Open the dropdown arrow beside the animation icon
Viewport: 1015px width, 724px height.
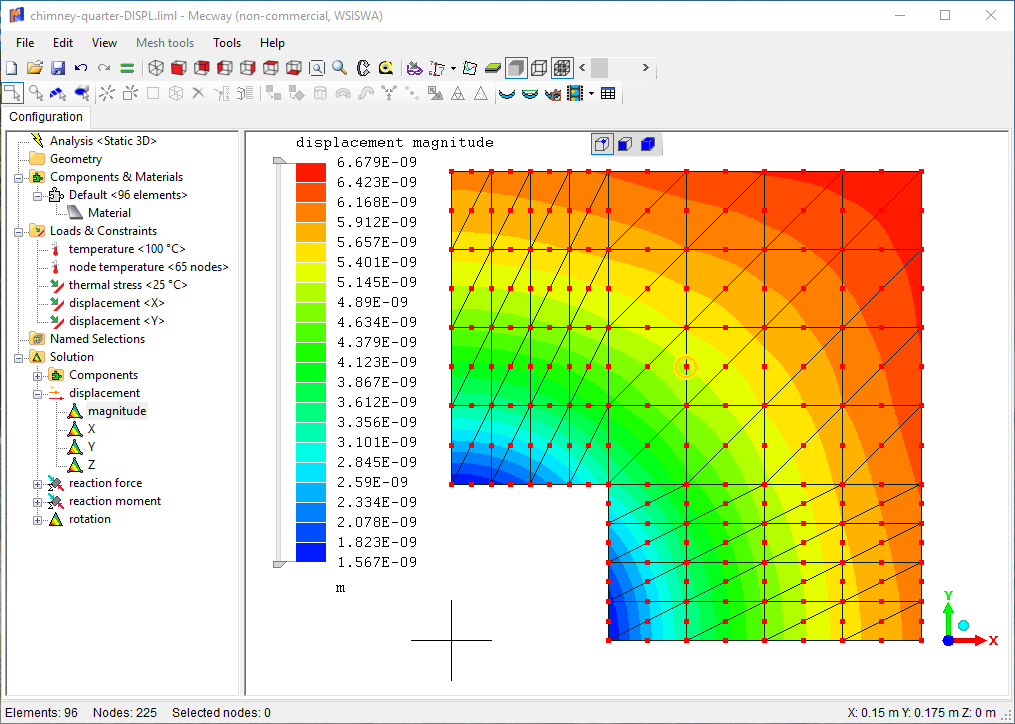(x=591, y=93)
